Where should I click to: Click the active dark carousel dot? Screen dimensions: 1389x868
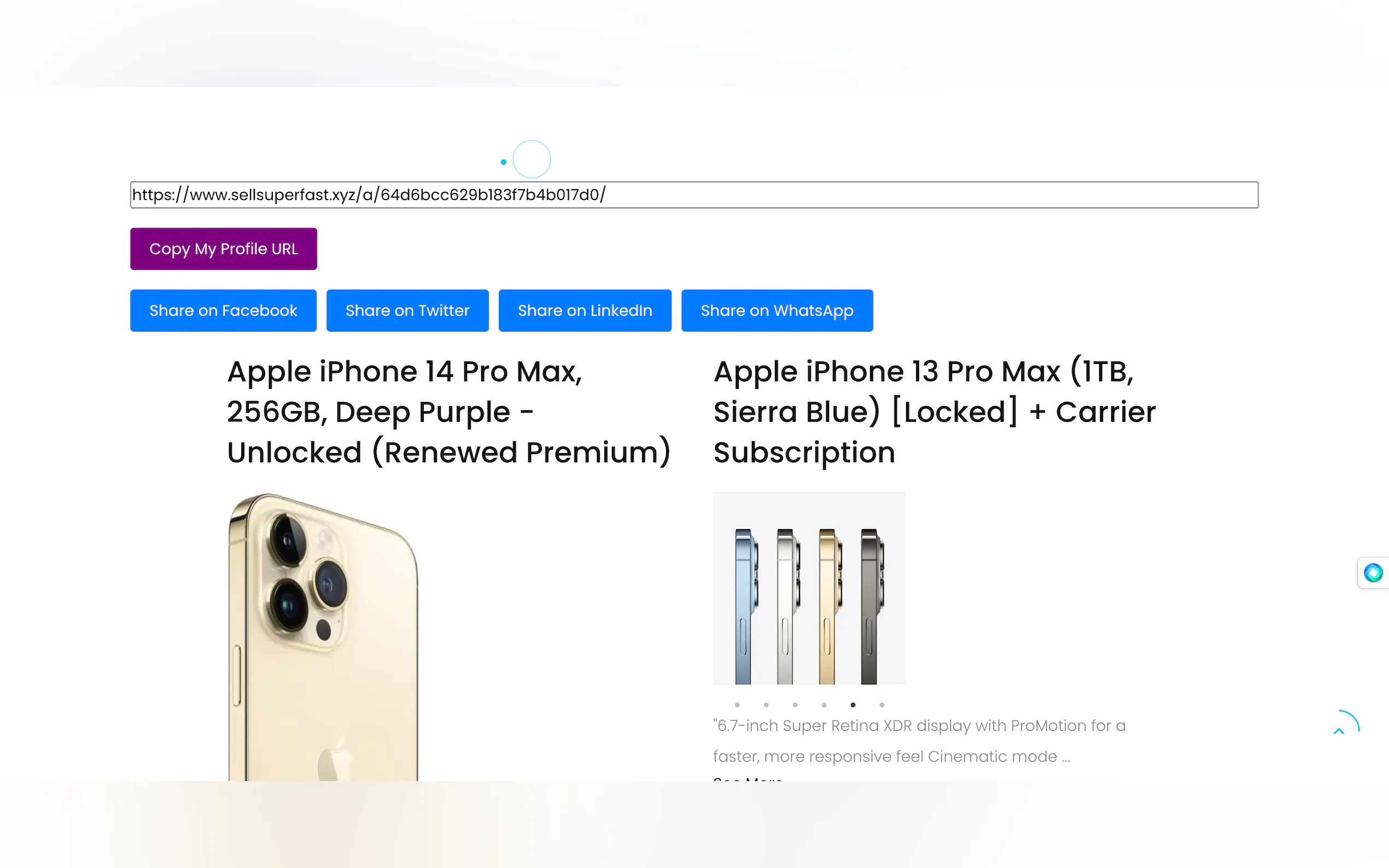tap(853, 705)
